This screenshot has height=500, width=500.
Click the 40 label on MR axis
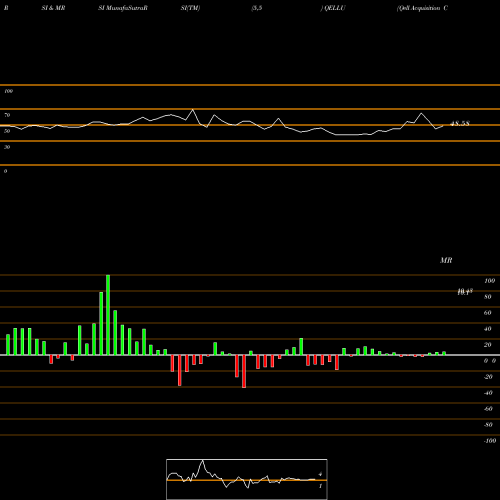488,329
